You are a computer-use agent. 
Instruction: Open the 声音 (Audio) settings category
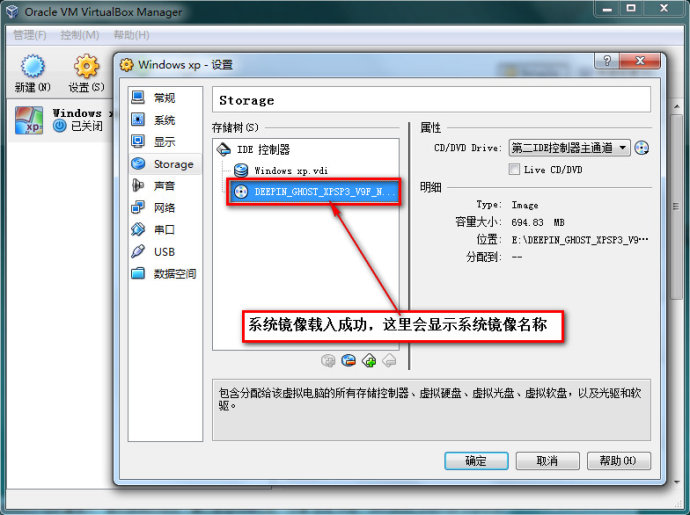tap(165, 186)
